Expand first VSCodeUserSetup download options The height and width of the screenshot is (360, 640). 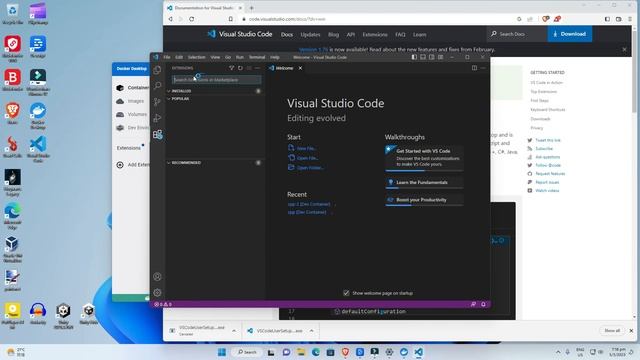point(234,331)
